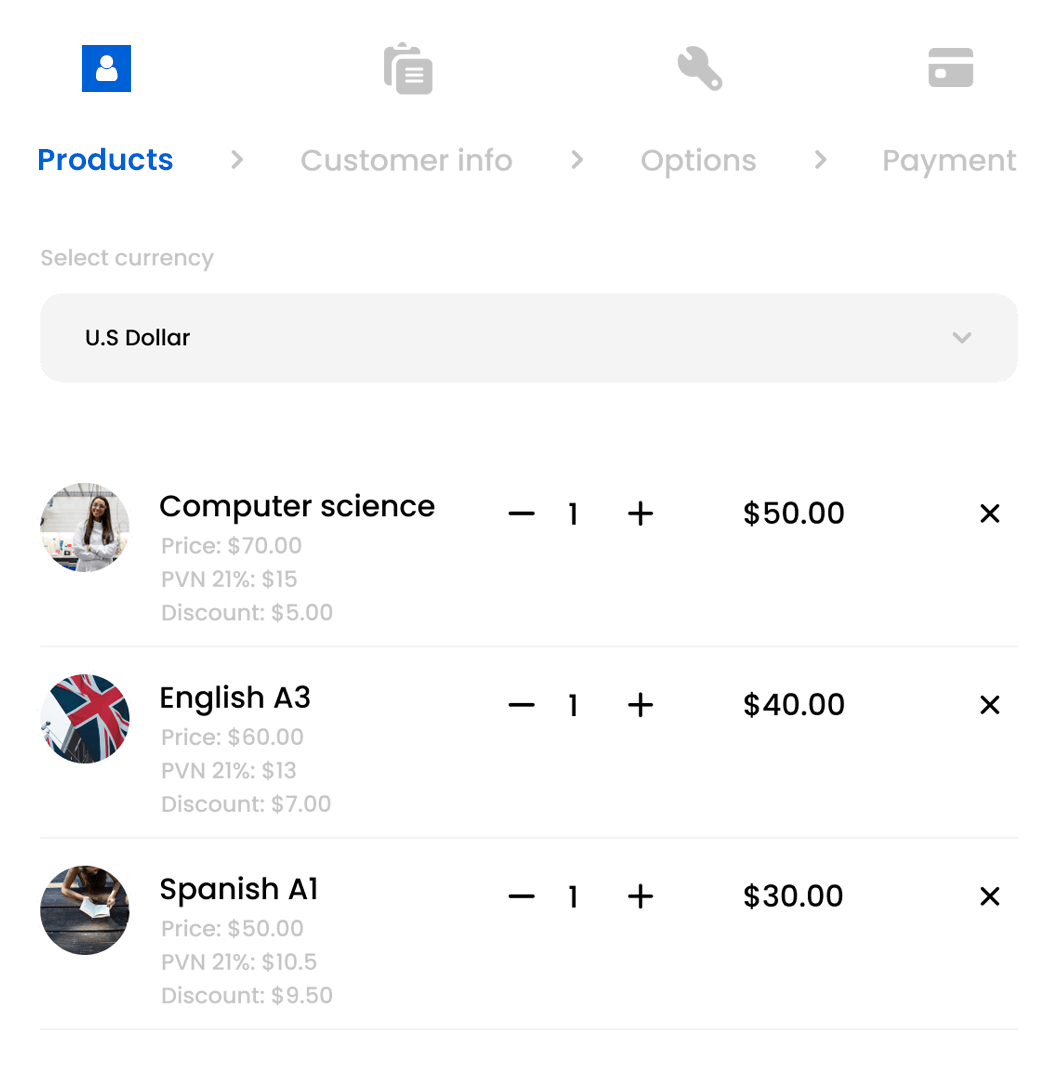Increase Spanish A1 quantity
The width and height of the screenshot is (1057, 1067).
[640, 897]
